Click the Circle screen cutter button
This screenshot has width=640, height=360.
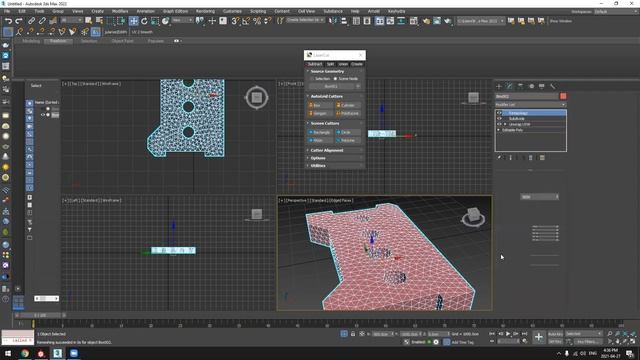(348, 132)
